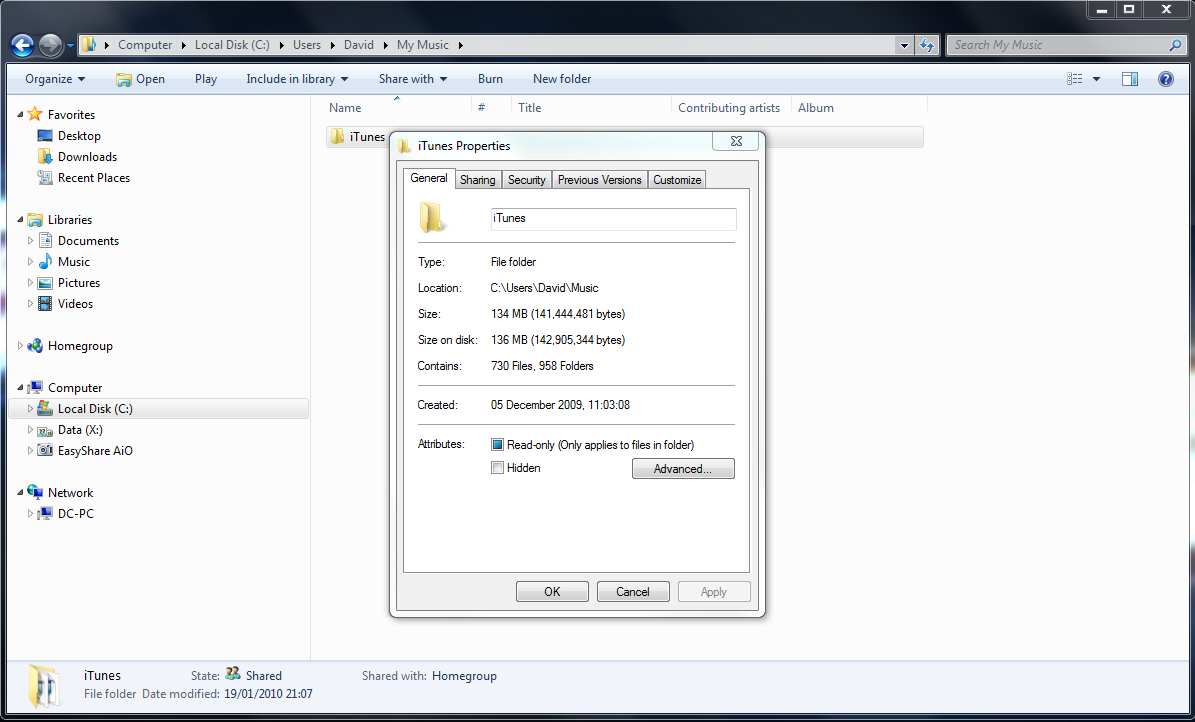Switch to the Previous Versions tab
Image resolution: width=1195 pixels, height=722 pixels.
coord(600,180)
